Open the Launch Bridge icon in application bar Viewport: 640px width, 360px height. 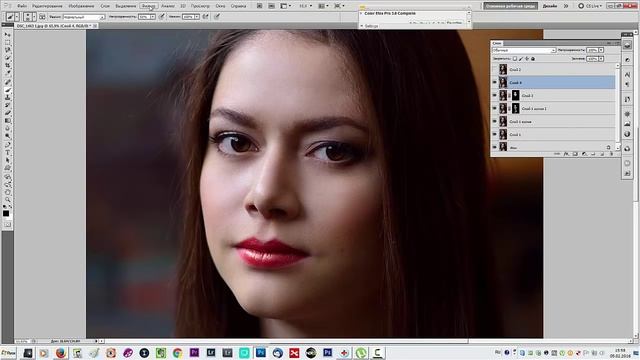point(260,6)
